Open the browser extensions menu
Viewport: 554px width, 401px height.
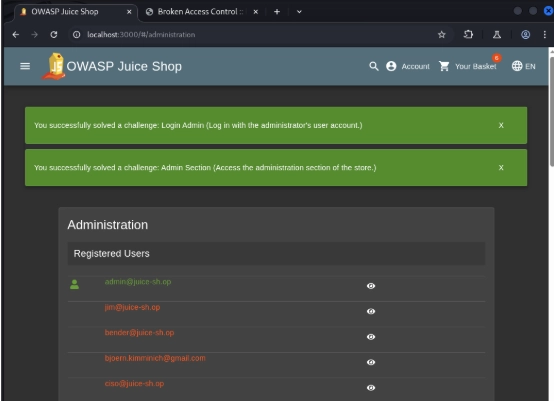pyautogui.click(x=468, y=34)
